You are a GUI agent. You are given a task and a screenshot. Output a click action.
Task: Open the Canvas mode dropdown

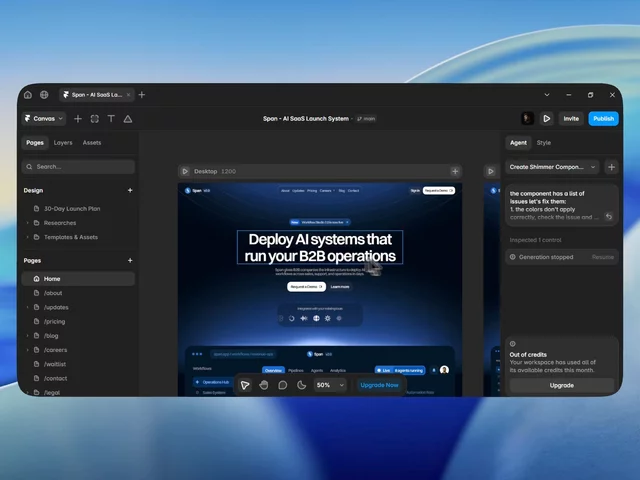pos(44,119)
